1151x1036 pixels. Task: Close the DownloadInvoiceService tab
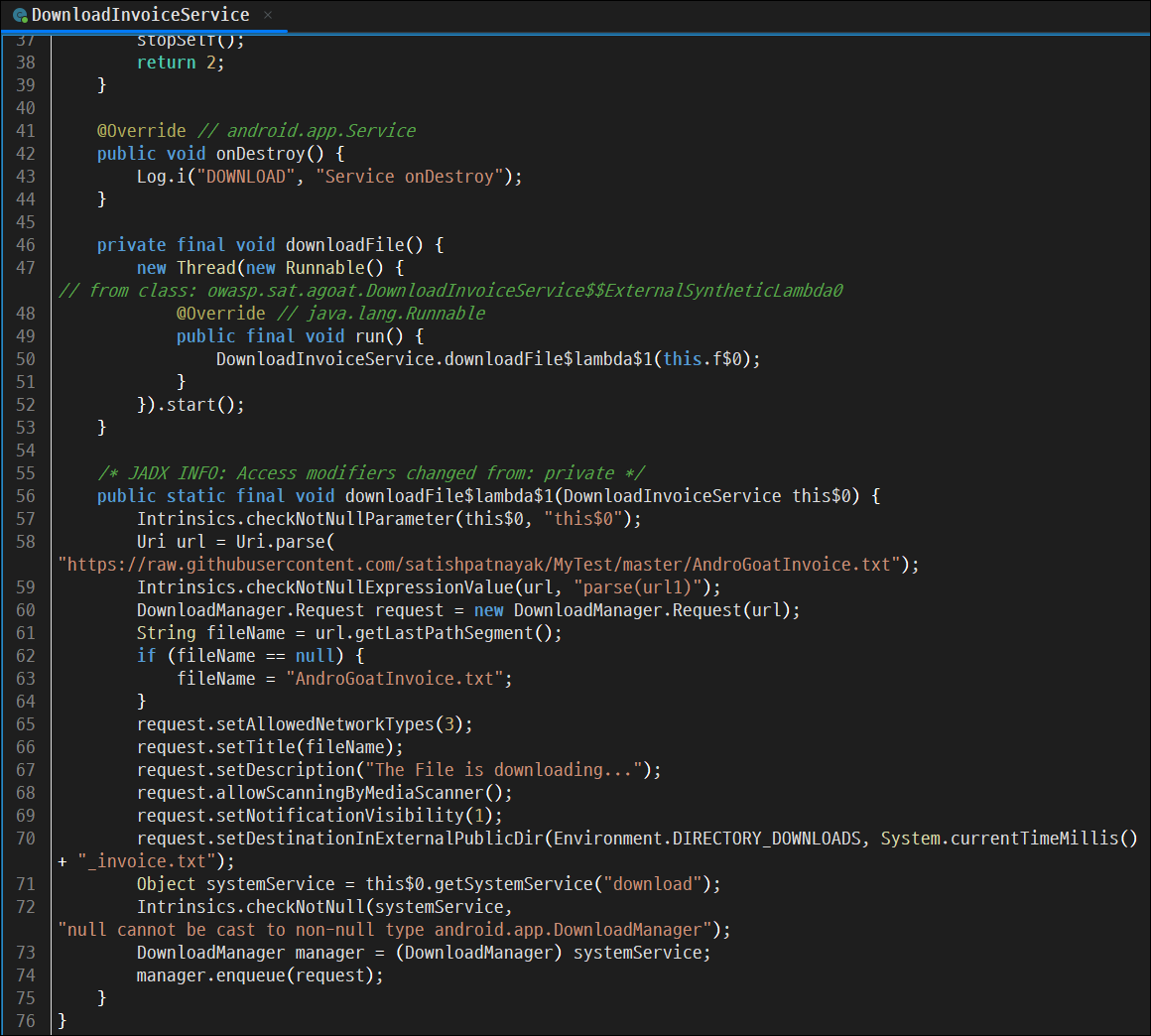268,15
